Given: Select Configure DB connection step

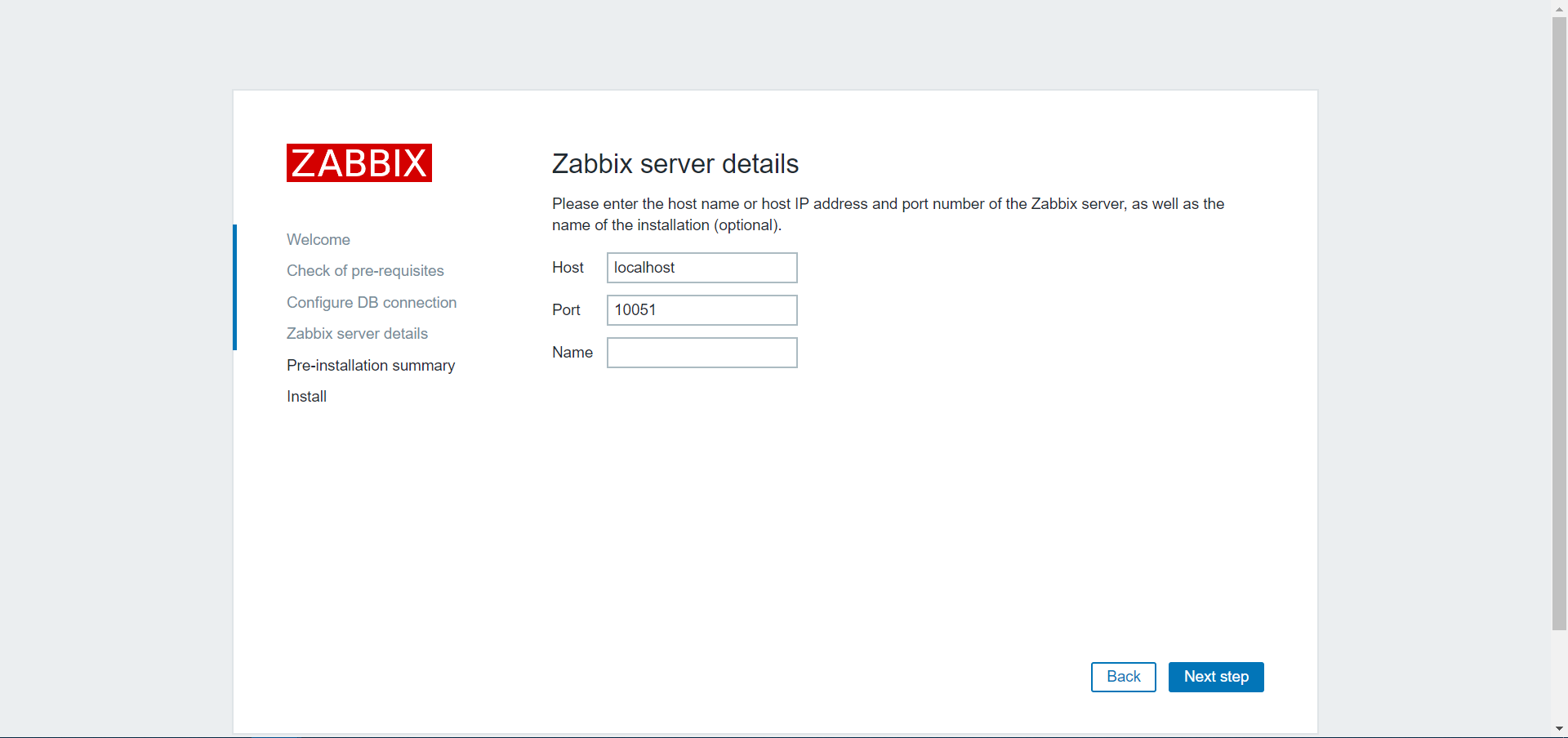Looking at the screenshot, I should click(x=372, y=303).
